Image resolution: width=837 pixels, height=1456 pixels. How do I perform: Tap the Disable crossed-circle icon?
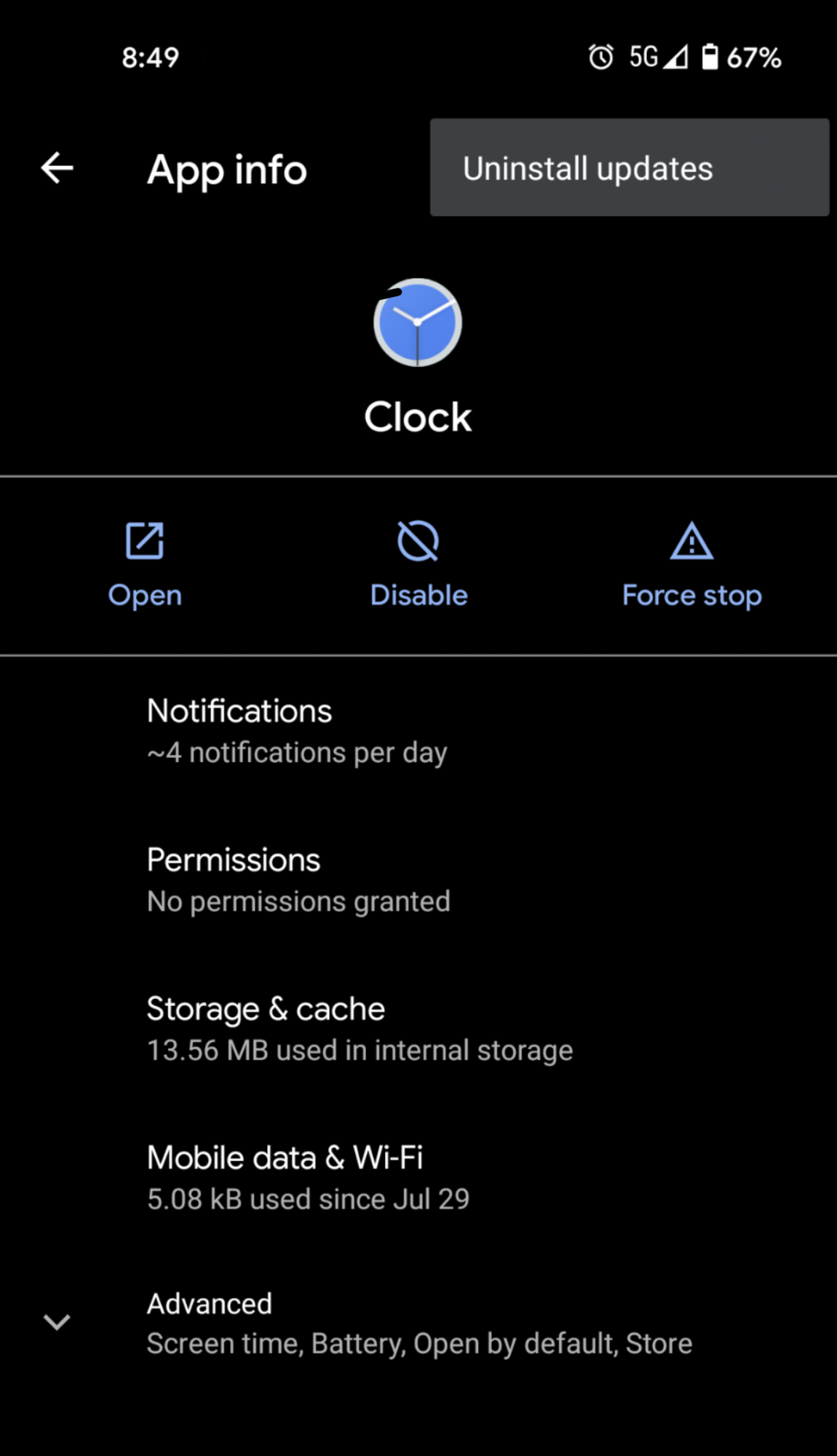tap(418, 541)
